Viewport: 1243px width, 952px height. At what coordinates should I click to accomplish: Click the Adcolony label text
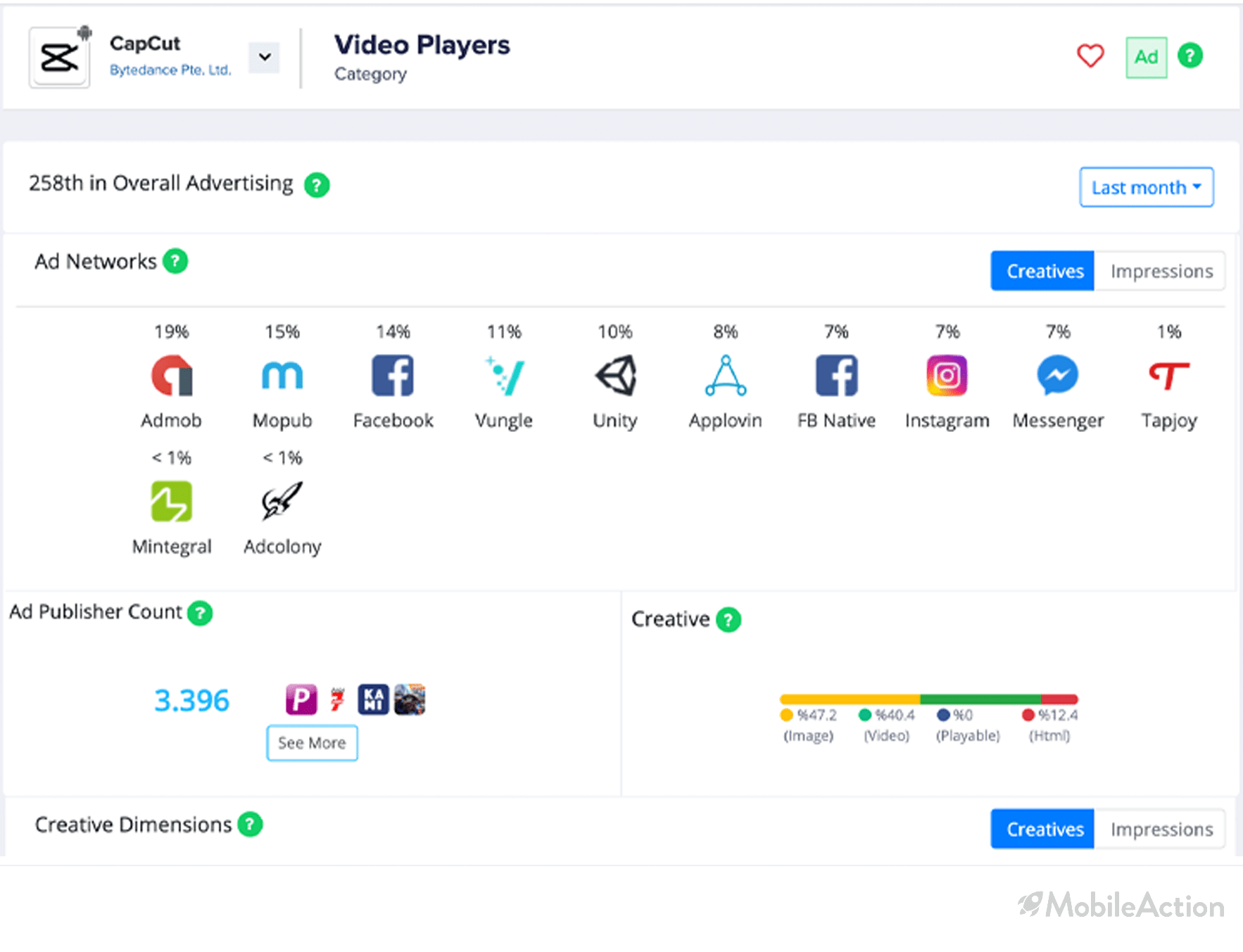[x=282, y=547]
